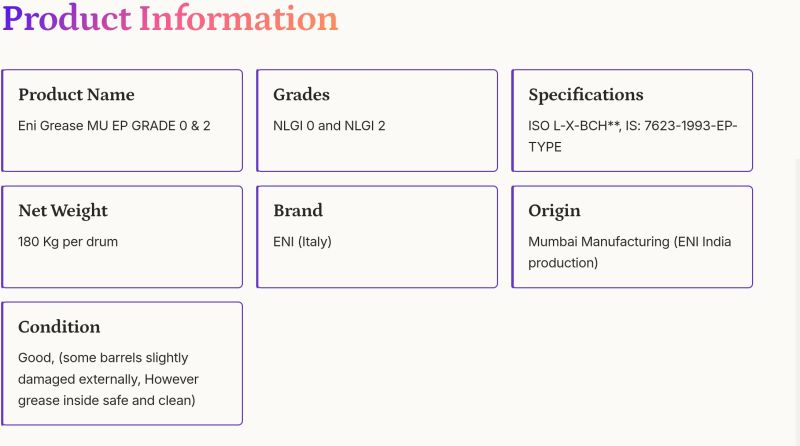
Task: Select the Specifications card title
Action: 585,95
